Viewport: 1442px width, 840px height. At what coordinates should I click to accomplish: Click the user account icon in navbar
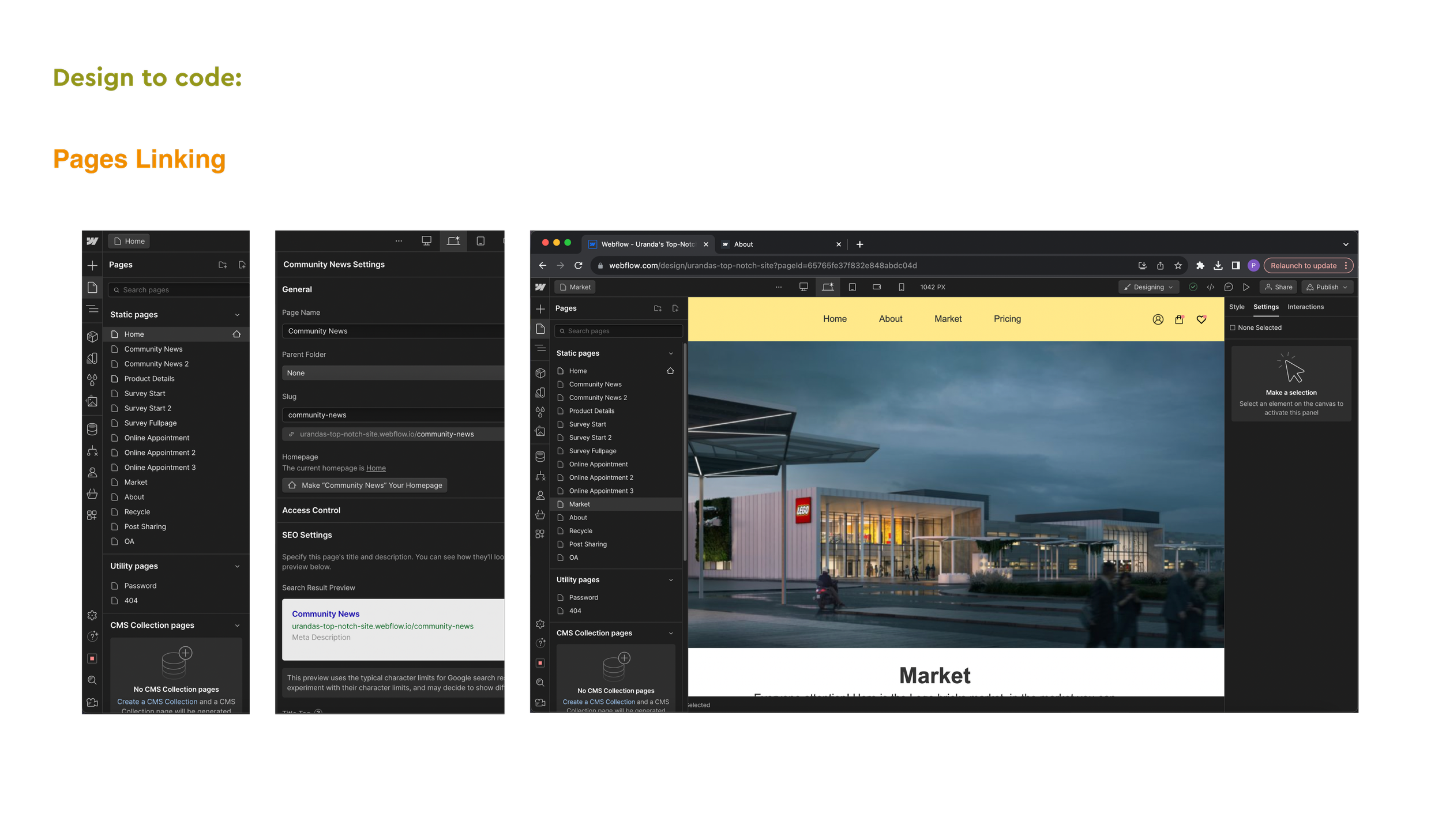1158,319
